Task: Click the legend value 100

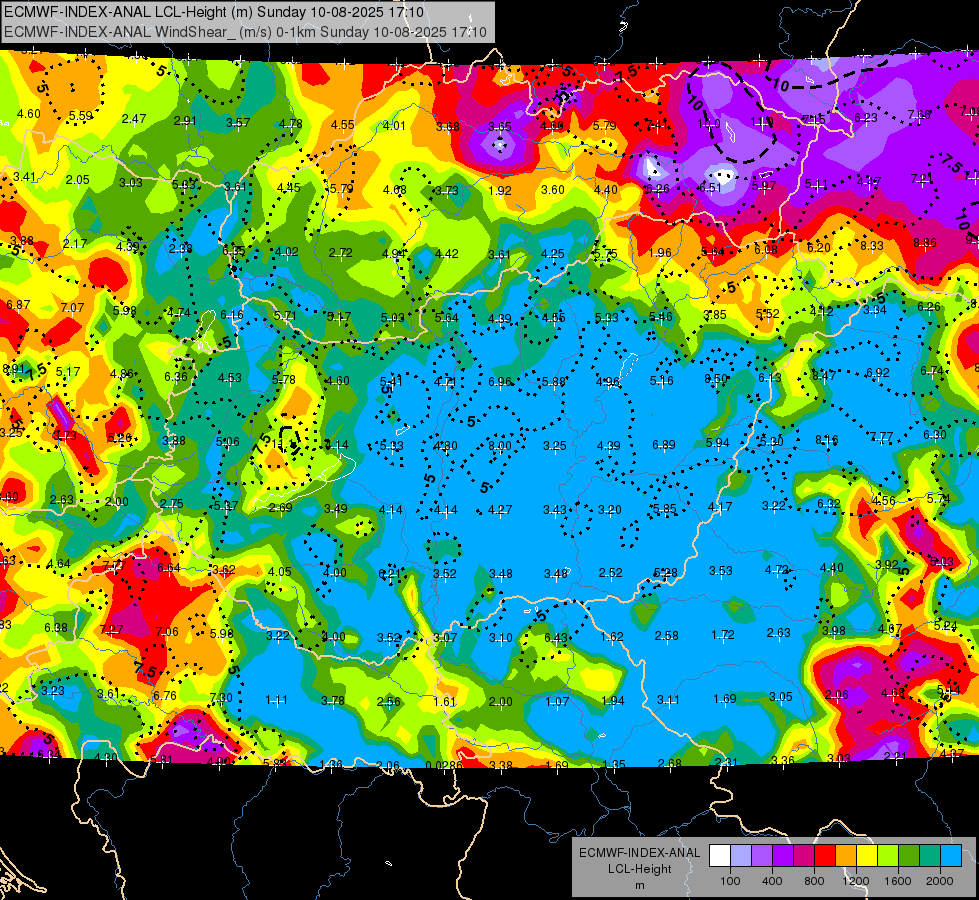Action: 730,881
